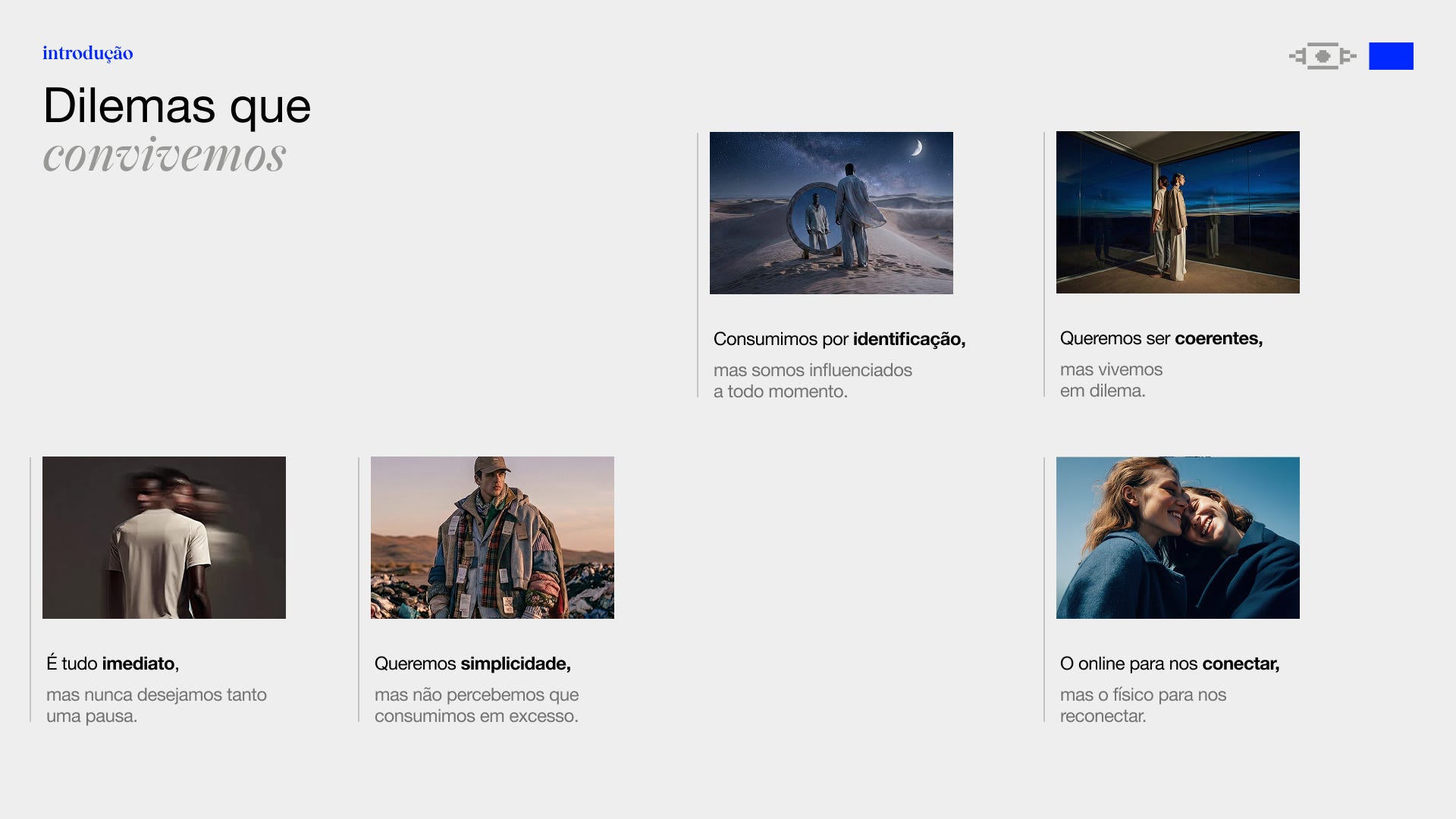Open the glass room reflection photo
The image size is (1456, 819).
pos(1178,212)
